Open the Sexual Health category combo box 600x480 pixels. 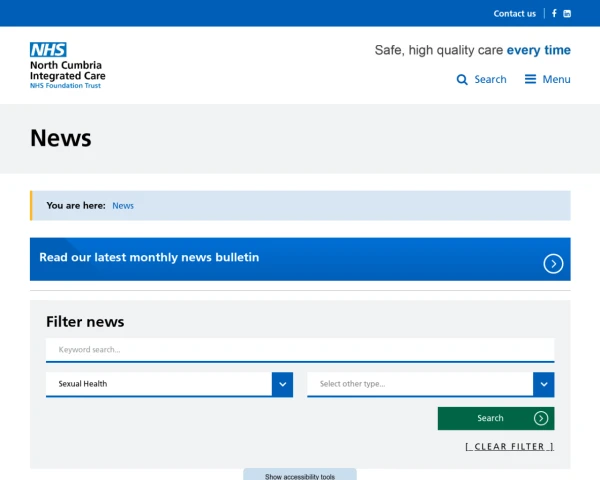pyautogui.click(x=169, y=384)
